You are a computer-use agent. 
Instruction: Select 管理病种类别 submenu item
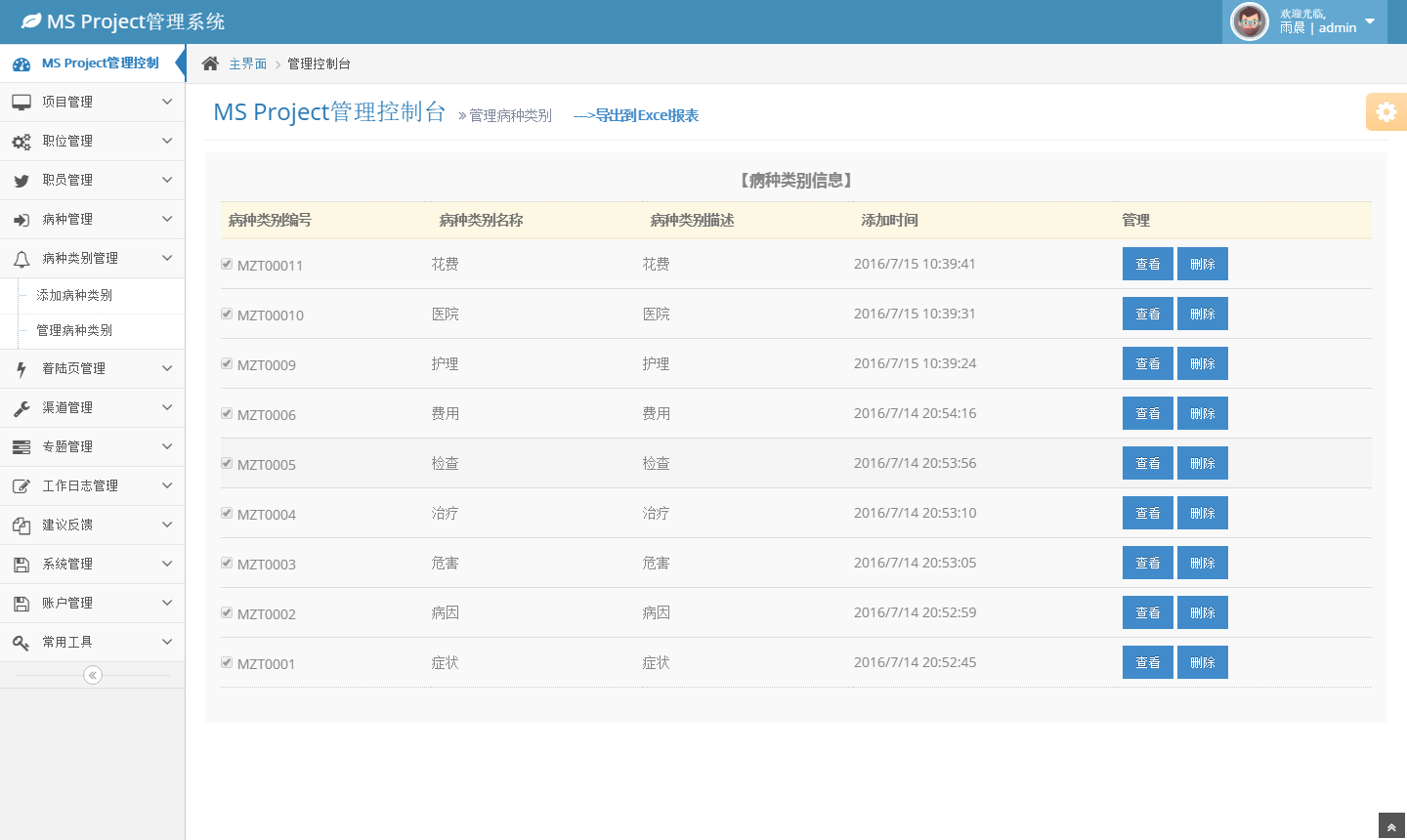74,330
